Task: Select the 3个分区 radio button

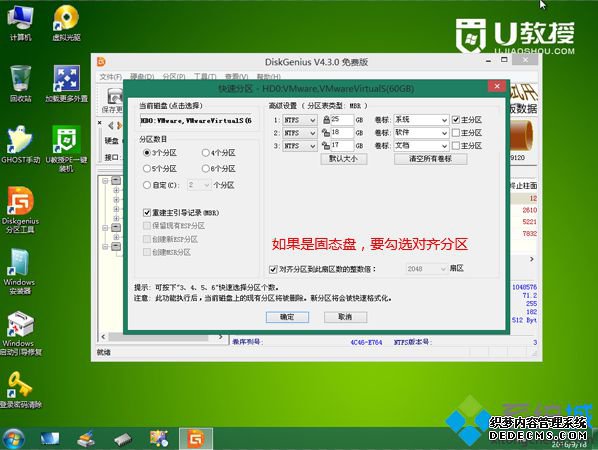Action: point(146,153)
